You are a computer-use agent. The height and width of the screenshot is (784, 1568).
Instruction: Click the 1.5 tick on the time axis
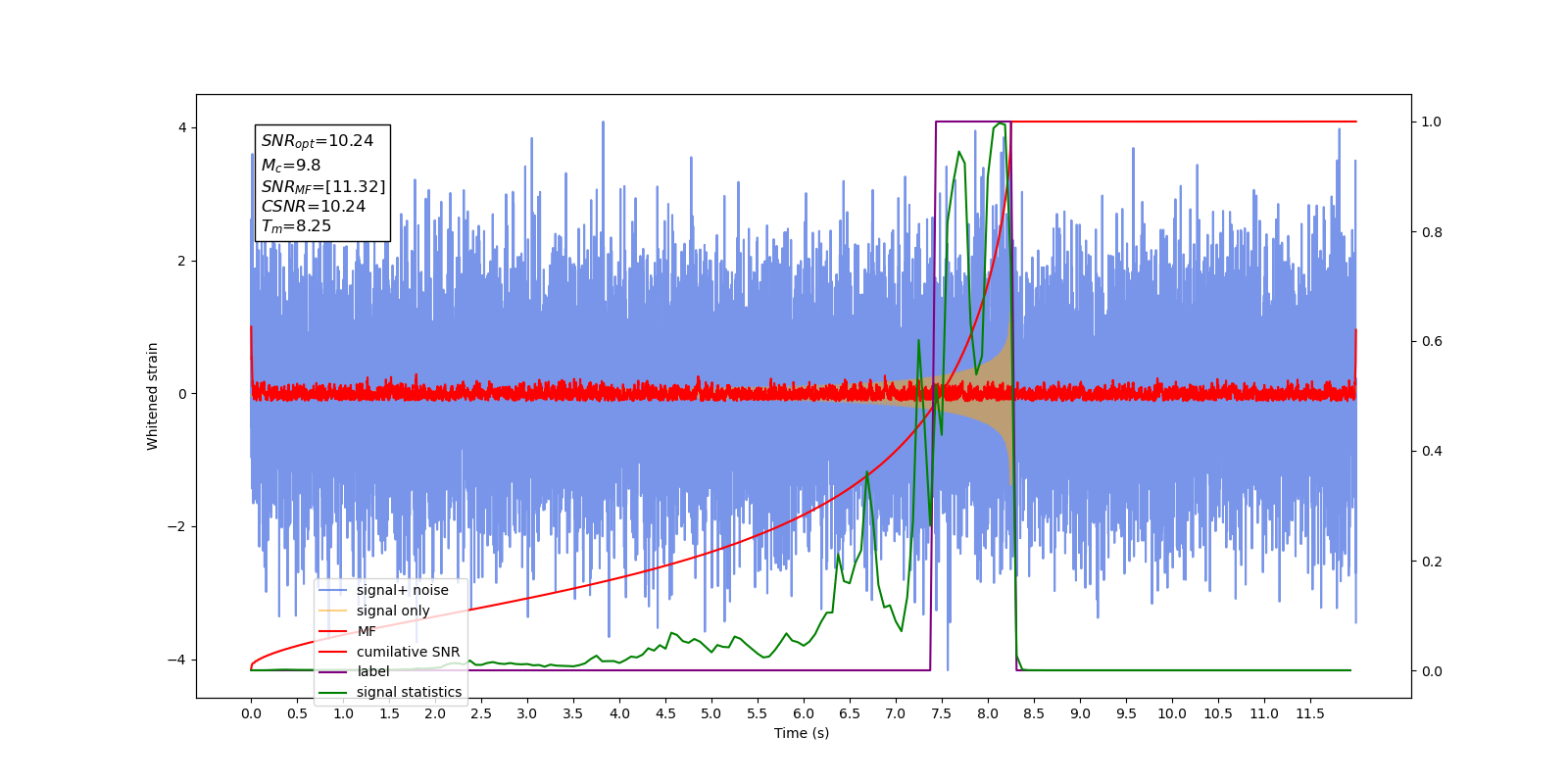(389, 713)
